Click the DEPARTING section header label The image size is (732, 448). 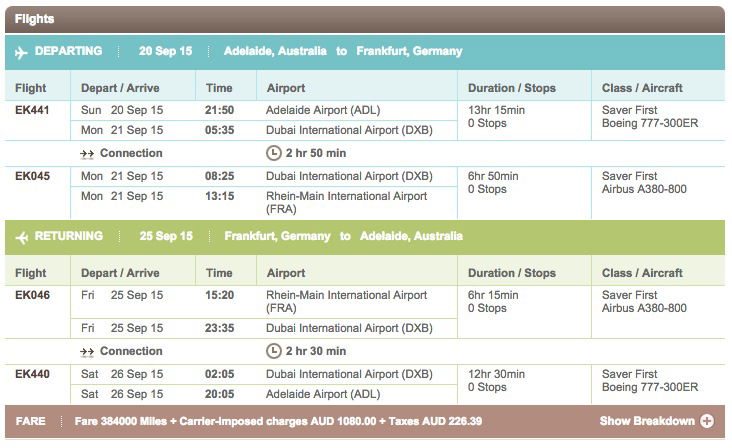(x=68, y=51)
